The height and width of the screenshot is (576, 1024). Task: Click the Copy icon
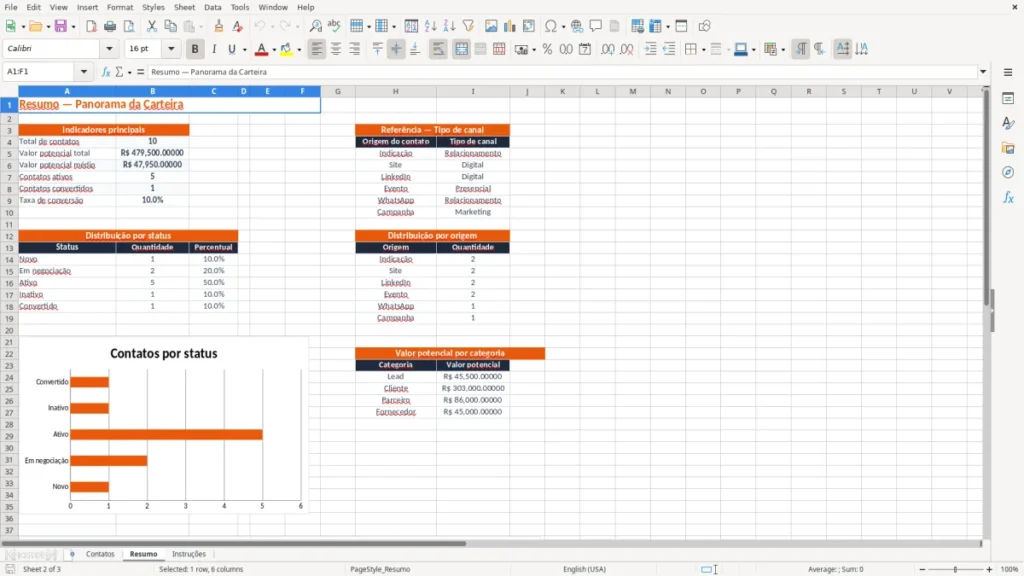pos(170,26)
